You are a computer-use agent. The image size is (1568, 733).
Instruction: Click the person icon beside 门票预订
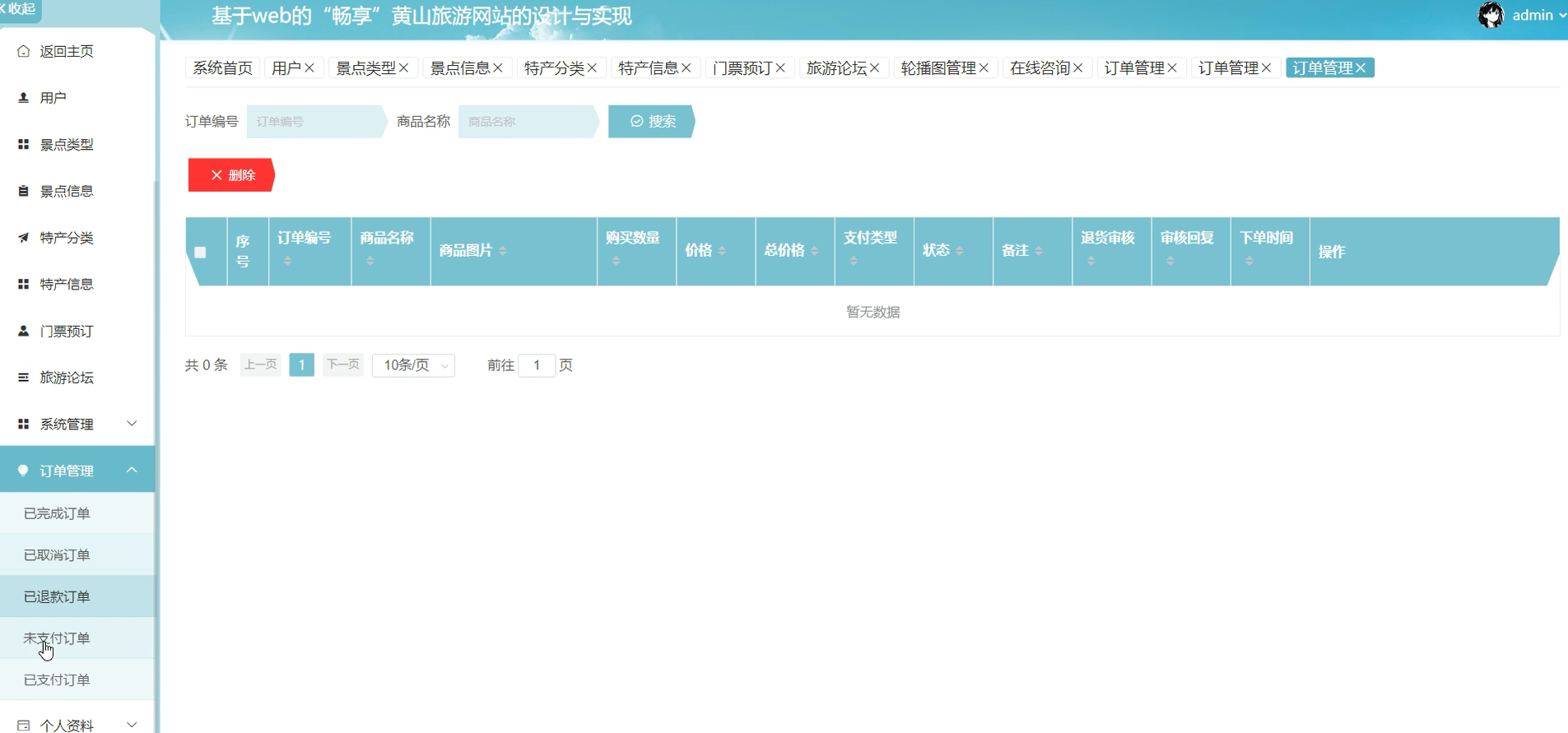click(23, 331)
